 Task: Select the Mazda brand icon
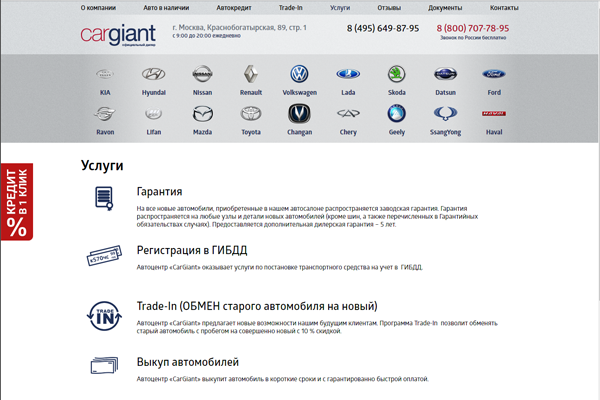pyautogui.click(x=201, y=115)
